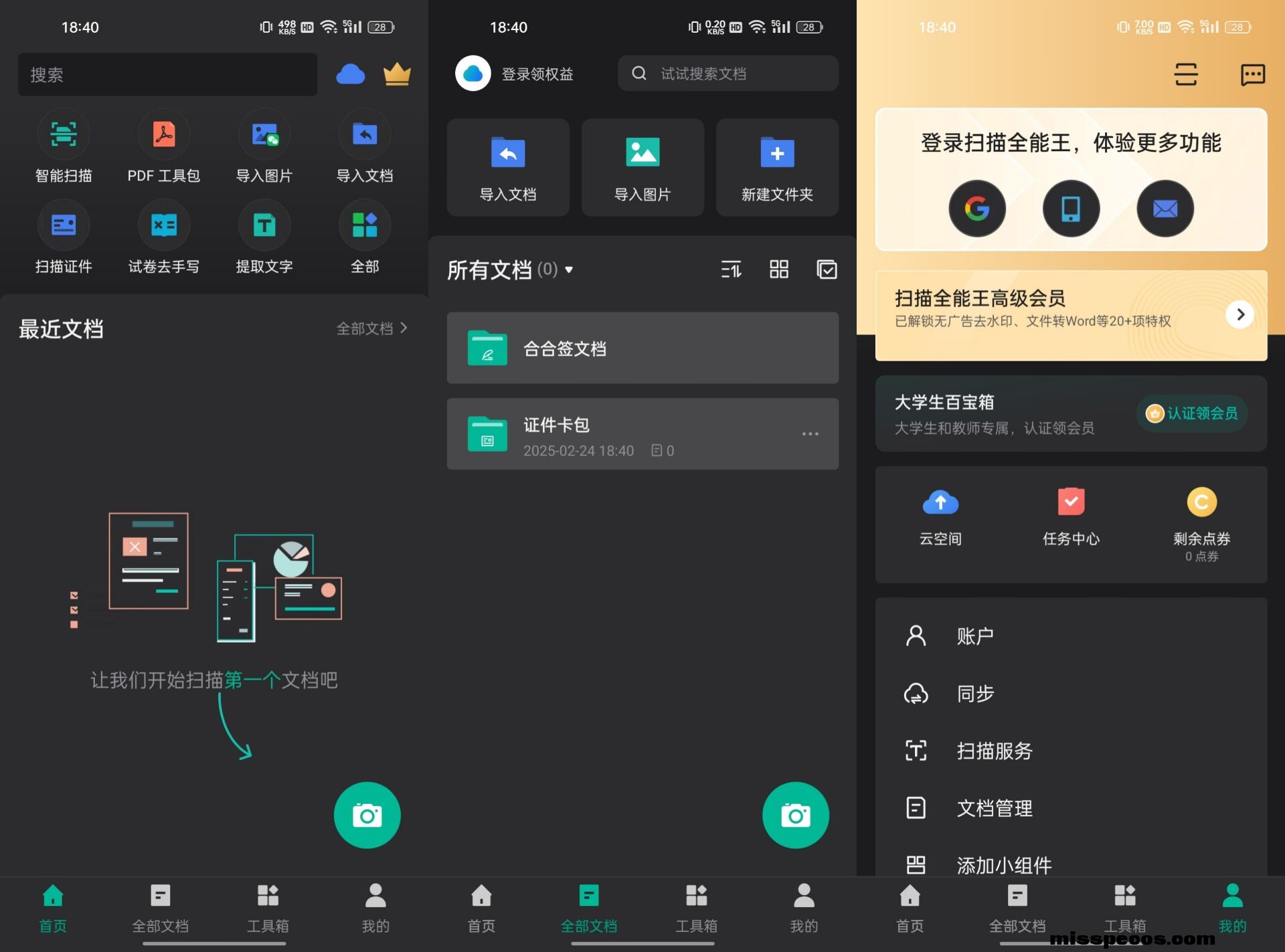Switch to grid view icon in 所有文档
The height and width of the screenshot is (952, 1285).
point(779,270)
